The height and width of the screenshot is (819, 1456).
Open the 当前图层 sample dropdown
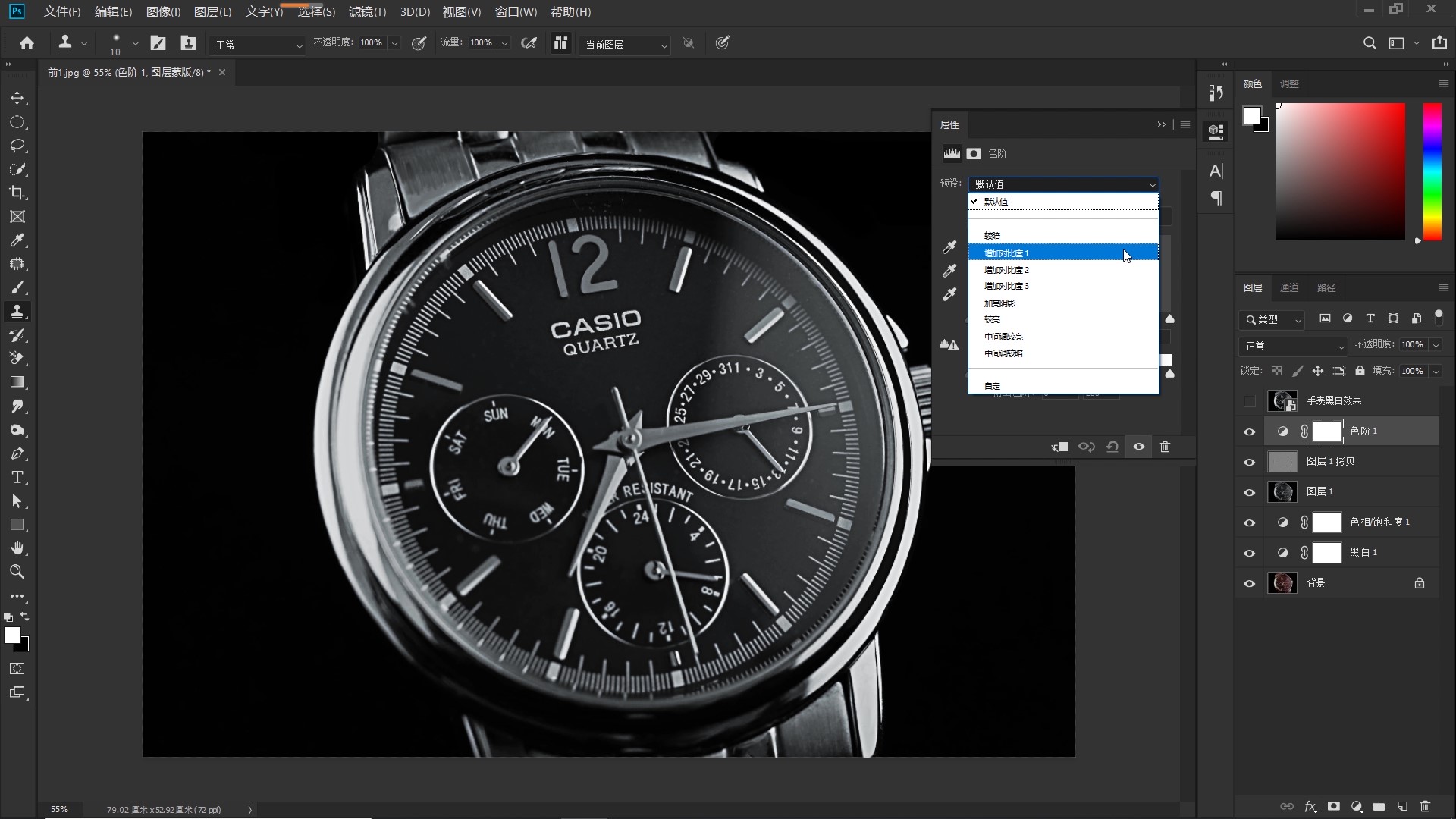[625, 45]
